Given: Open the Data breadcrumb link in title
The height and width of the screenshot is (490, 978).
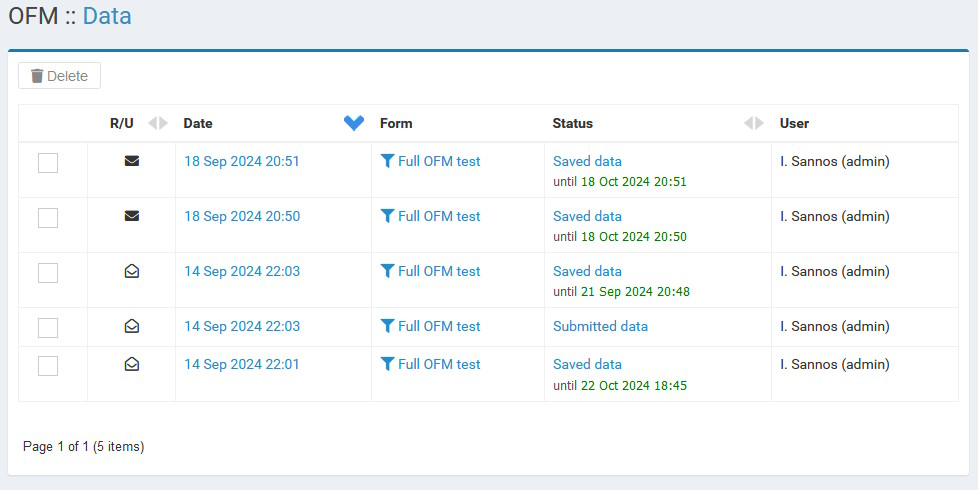Looking at the screenshot, I should click(107, 16).
